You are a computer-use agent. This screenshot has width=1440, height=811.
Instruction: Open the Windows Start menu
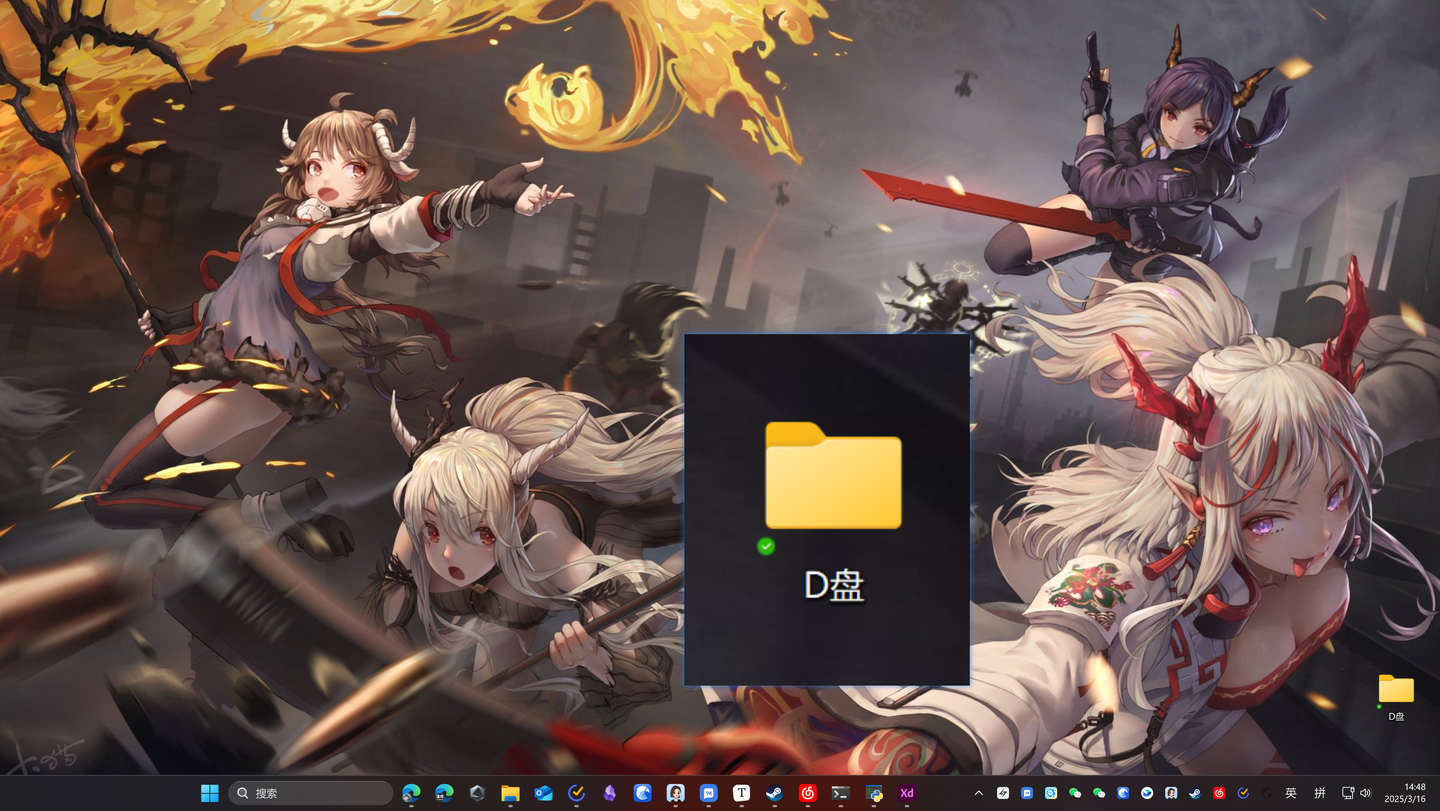[209, 793]
